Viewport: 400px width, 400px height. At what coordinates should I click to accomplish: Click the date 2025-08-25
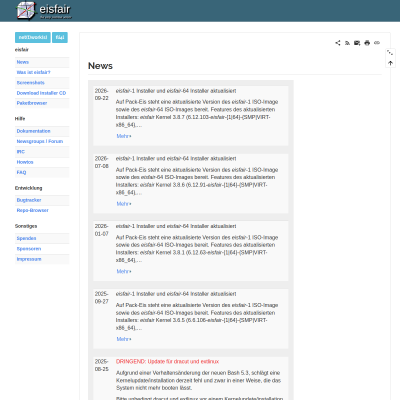coord(102,365)
